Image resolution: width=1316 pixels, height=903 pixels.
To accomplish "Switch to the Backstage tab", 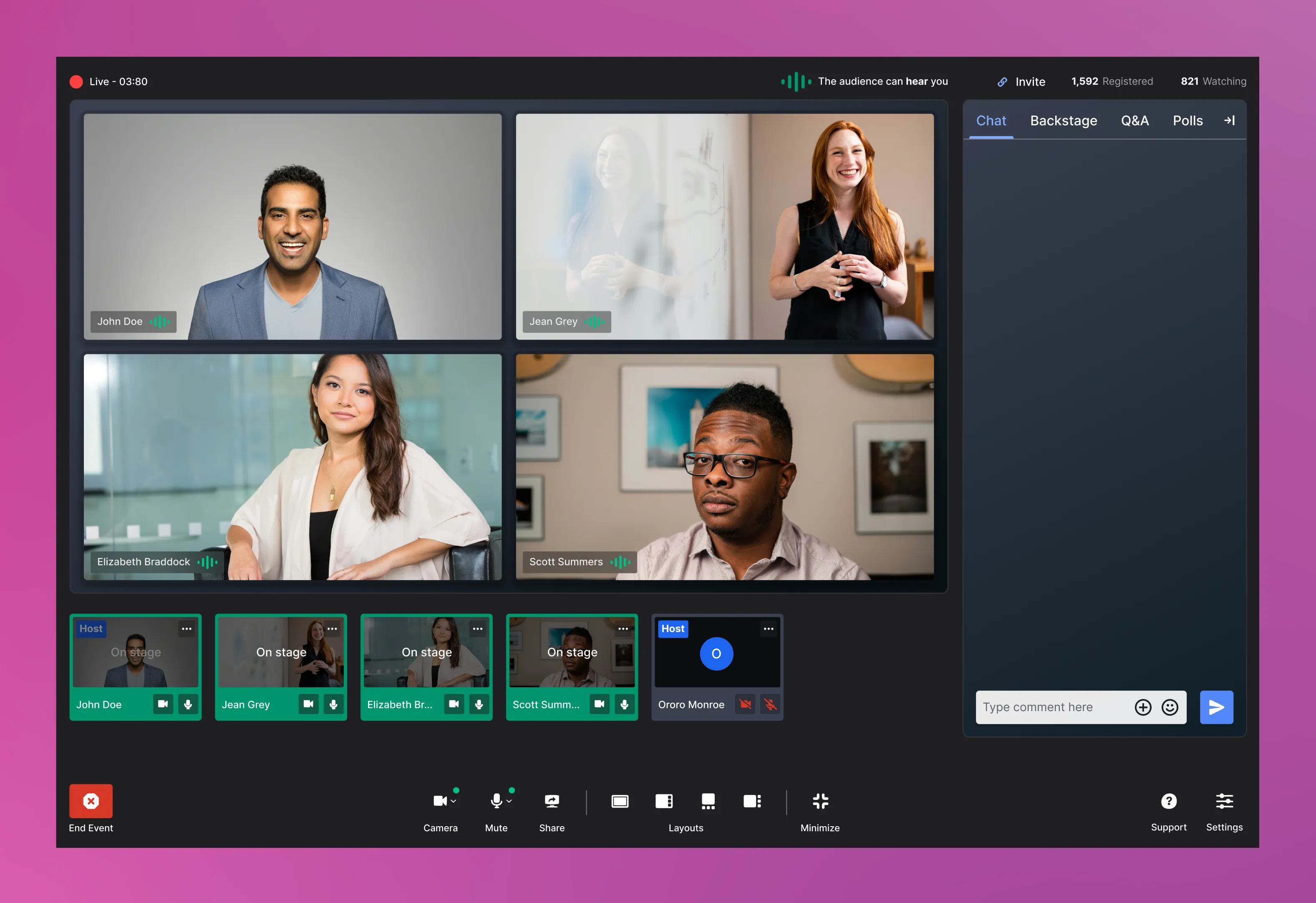I will pyautogui.click(x=1064, y=121).
